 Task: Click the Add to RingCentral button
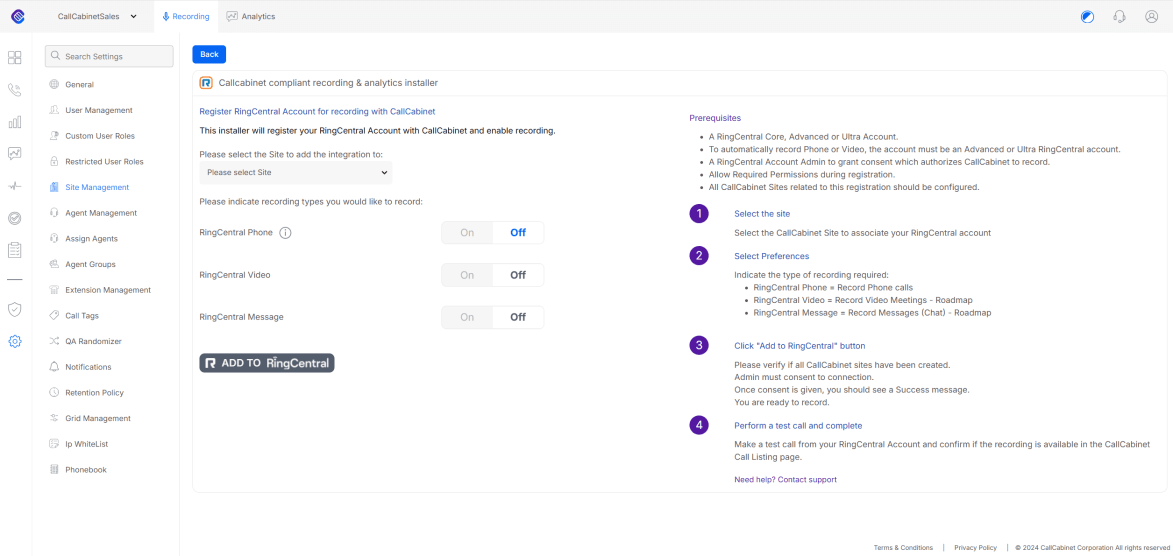click(267, 363)
